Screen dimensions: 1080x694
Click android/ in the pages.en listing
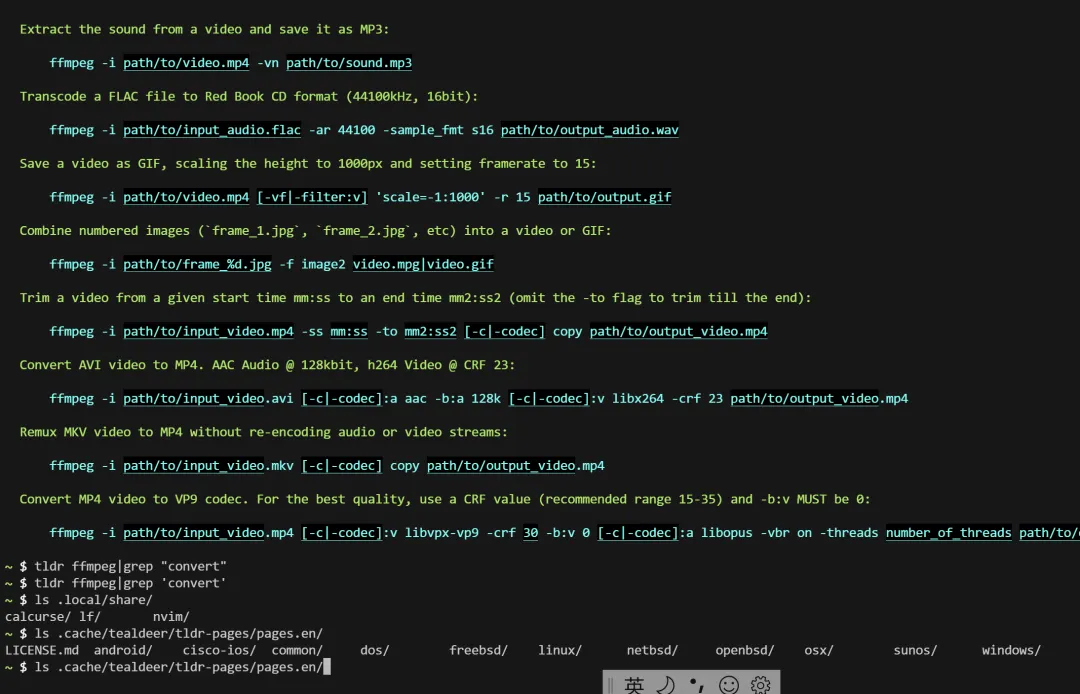(x=123, y=650)
